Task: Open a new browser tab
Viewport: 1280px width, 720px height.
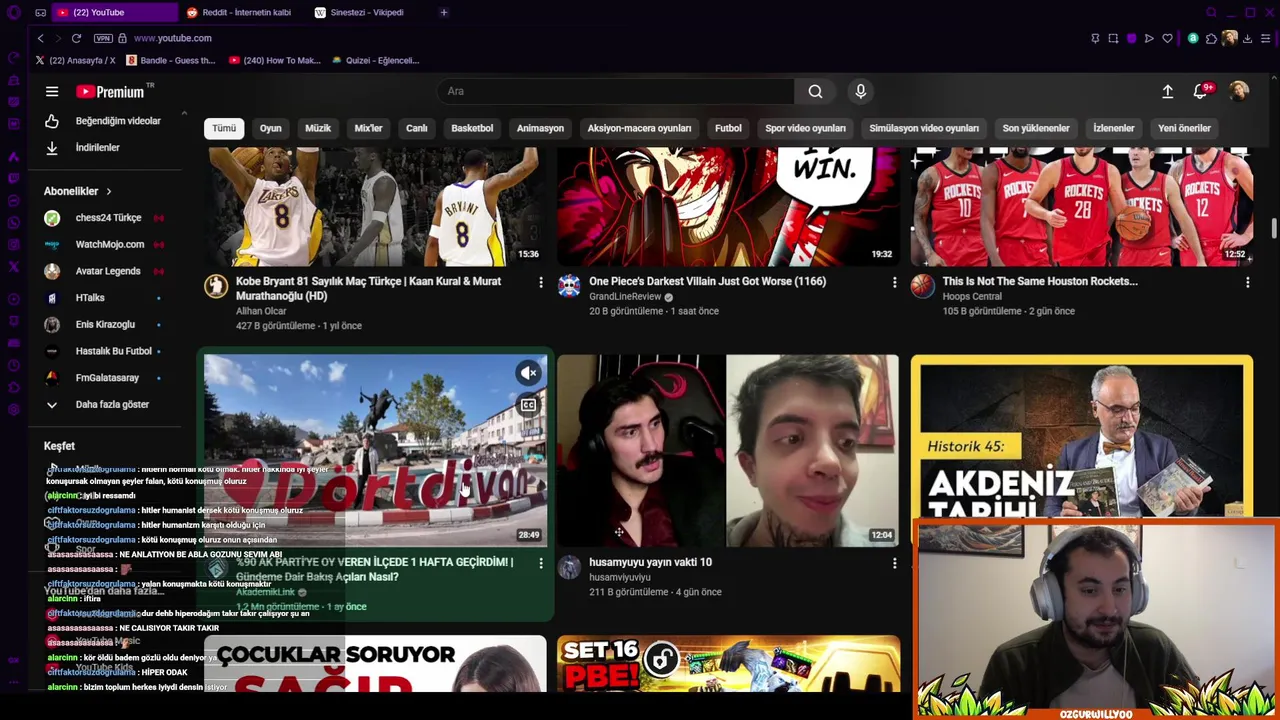Action: (444, 12)
